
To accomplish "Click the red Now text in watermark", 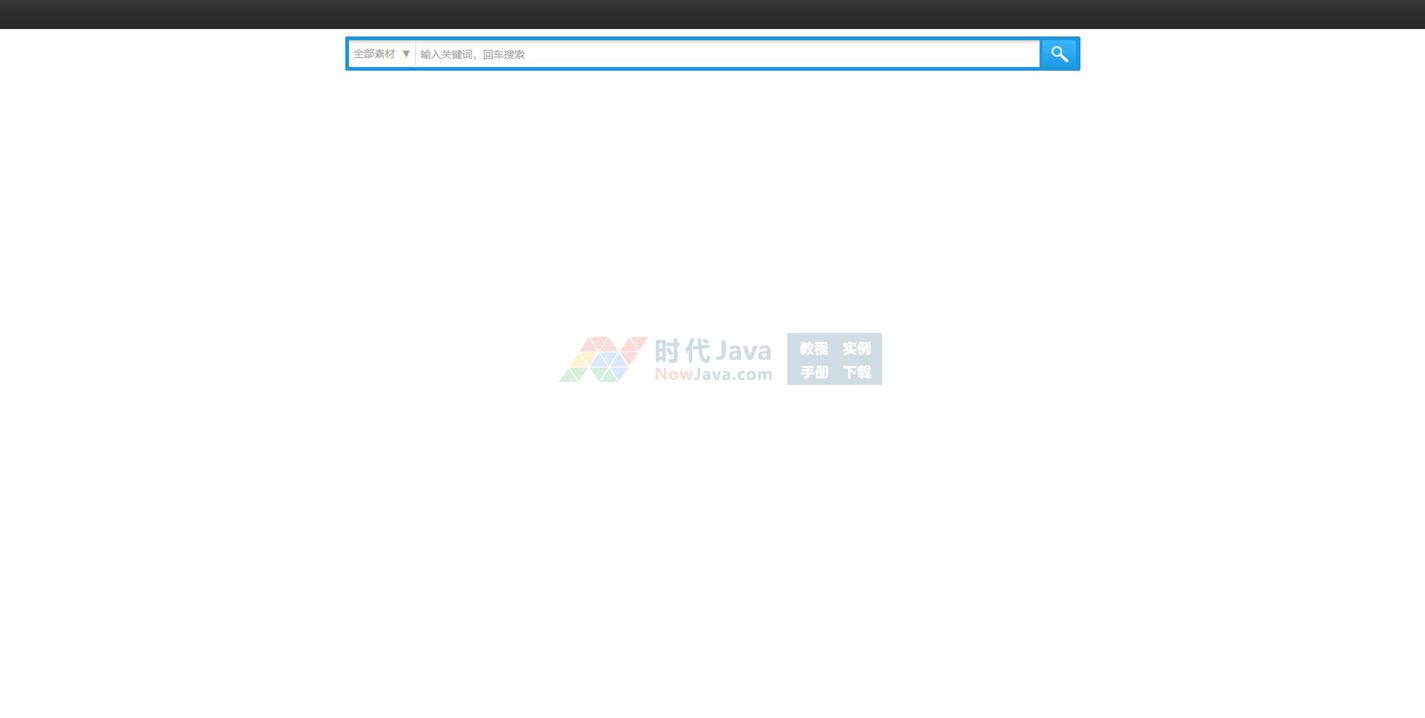I will coord(673,375).
